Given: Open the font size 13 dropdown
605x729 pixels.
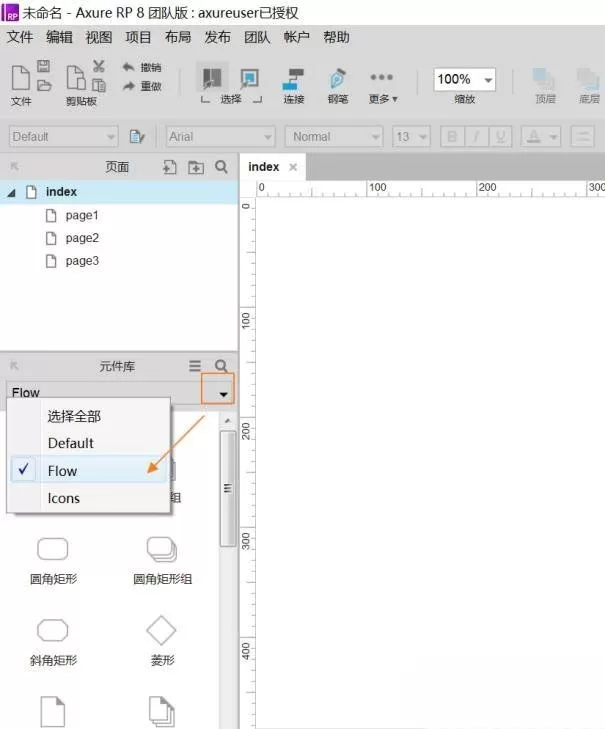Looking at the screenshot, I should [411, 137].
